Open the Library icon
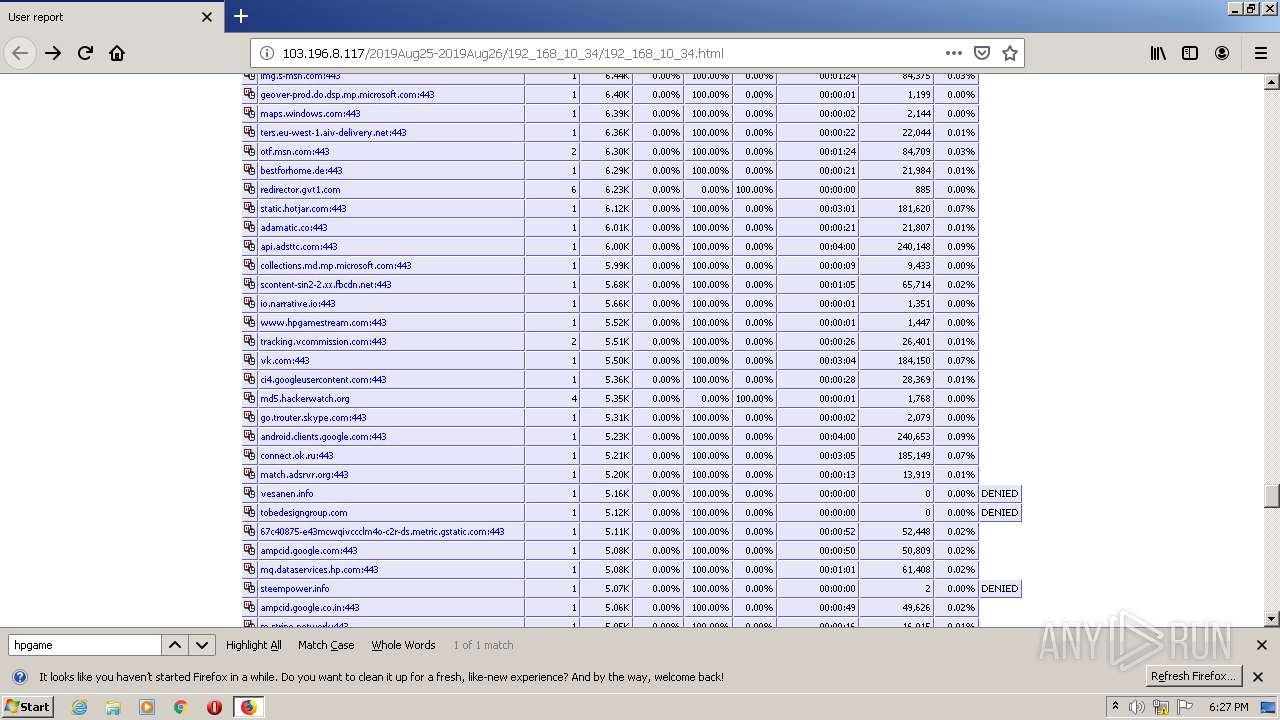Image resolution: width=1280 pixels, height=720 pixels. tap(1158, 53)
